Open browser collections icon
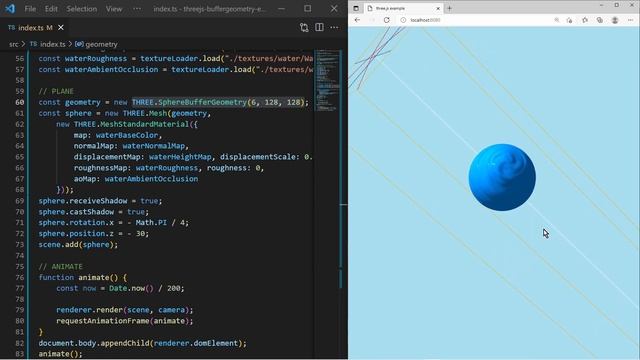Viewport: 640px width, 360px height. coord(600,20)
